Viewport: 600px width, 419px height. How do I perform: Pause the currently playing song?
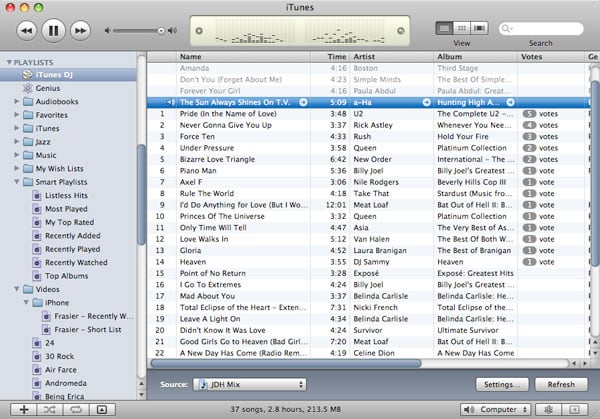(53, 31)
